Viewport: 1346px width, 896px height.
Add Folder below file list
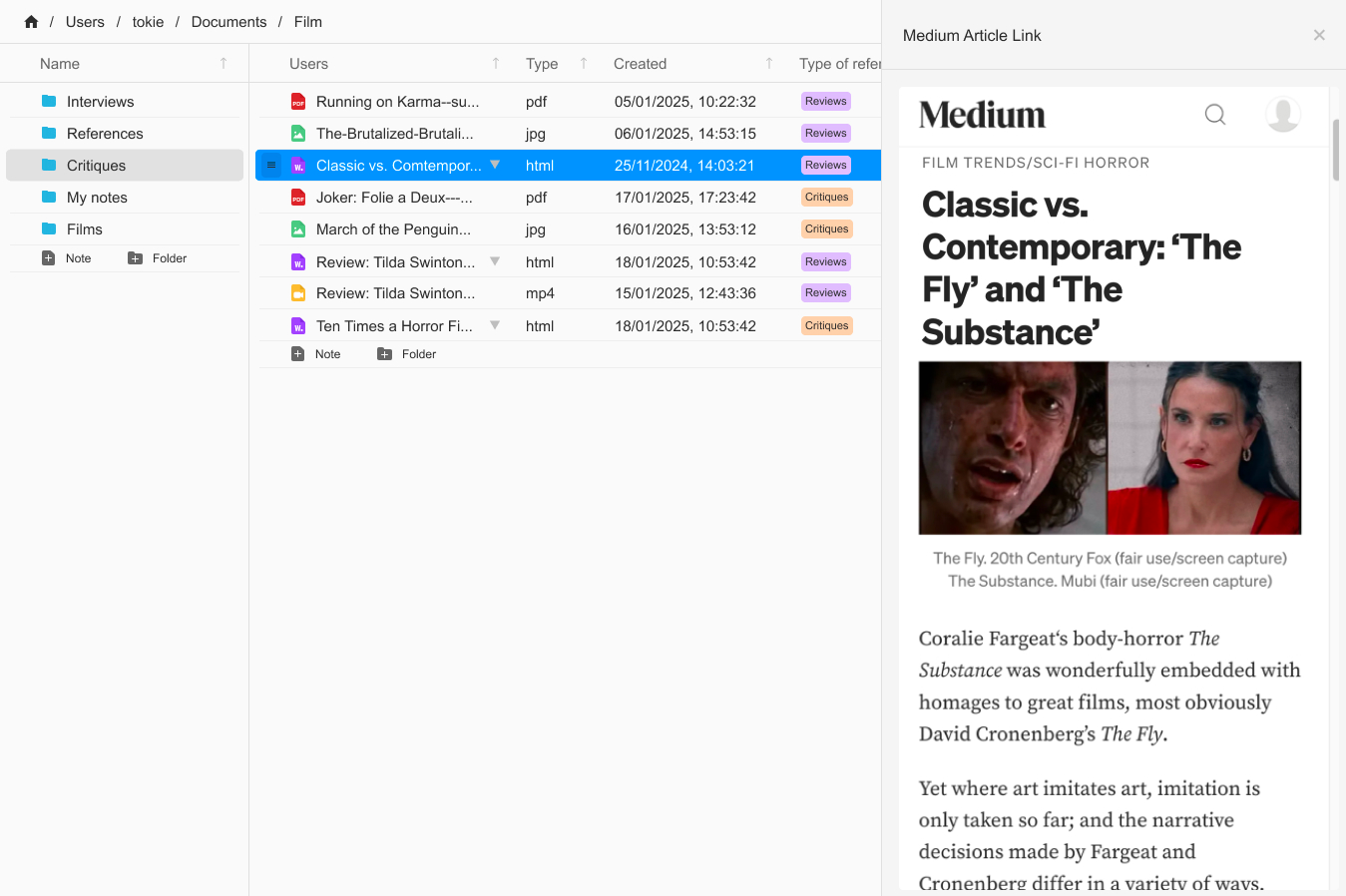click(407, 354)
